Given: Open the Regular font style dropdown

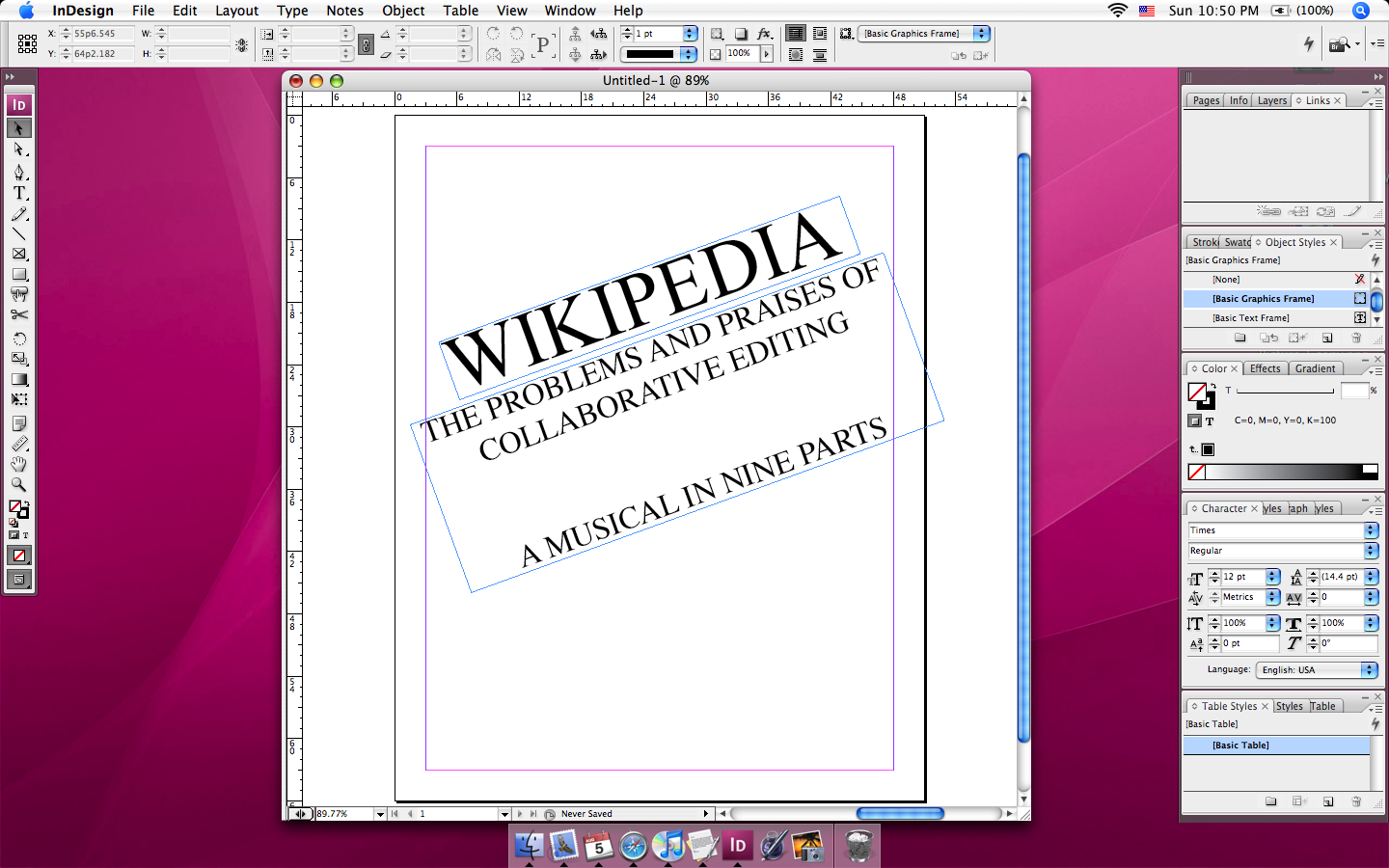Looking at the screenshot, I should coord(1371,551).
